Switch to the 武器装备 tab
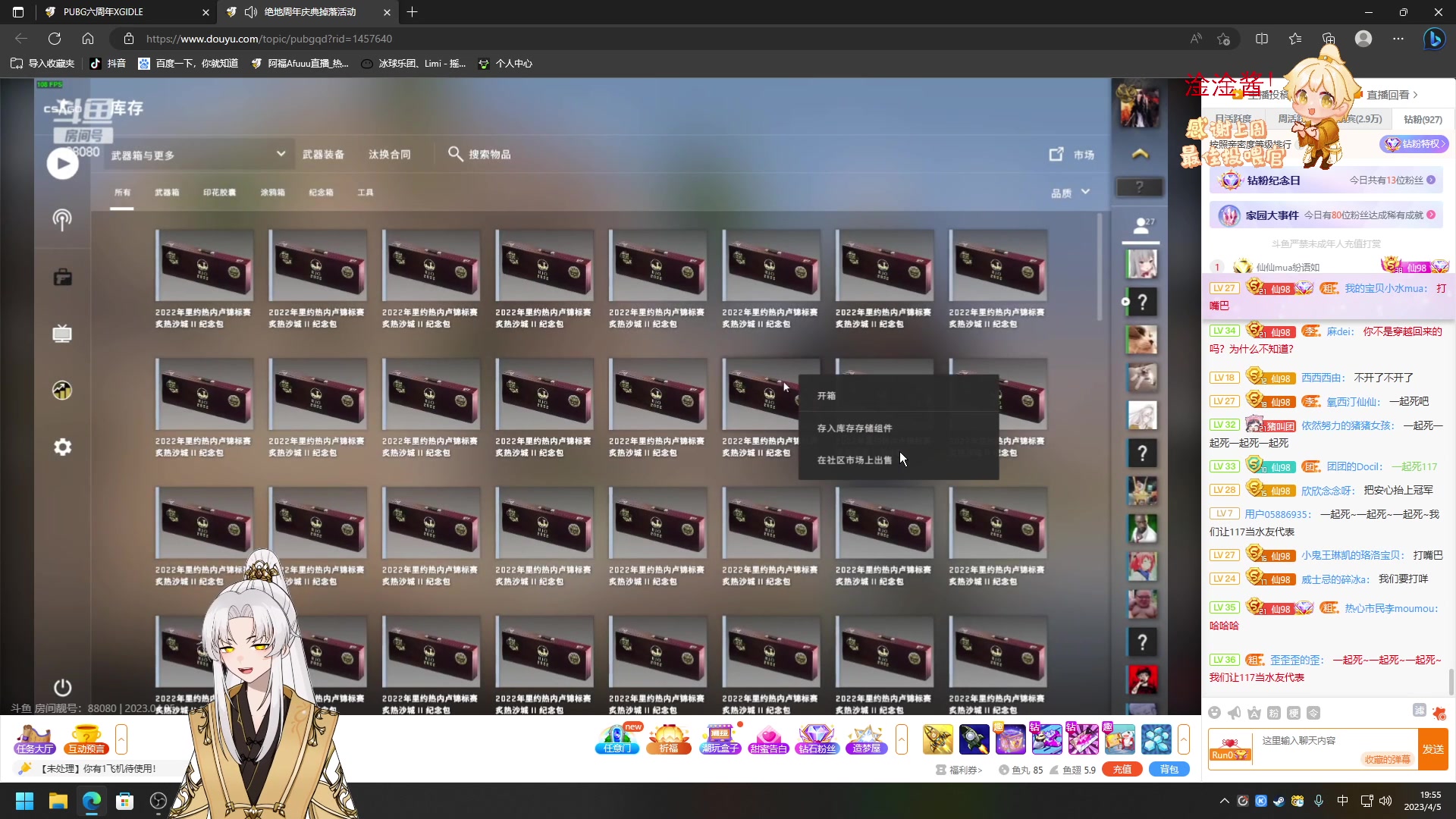The image size is (1456, 819). (x=323, y=155)
